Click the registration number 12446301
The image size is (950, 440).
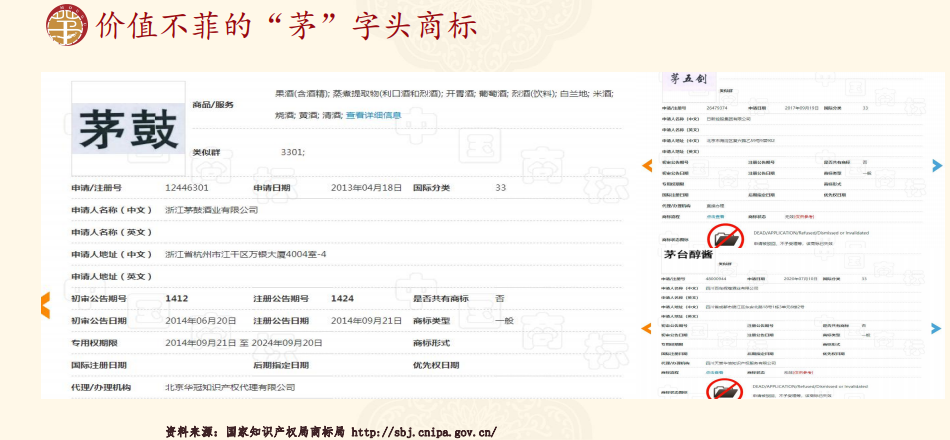(187, 188)
